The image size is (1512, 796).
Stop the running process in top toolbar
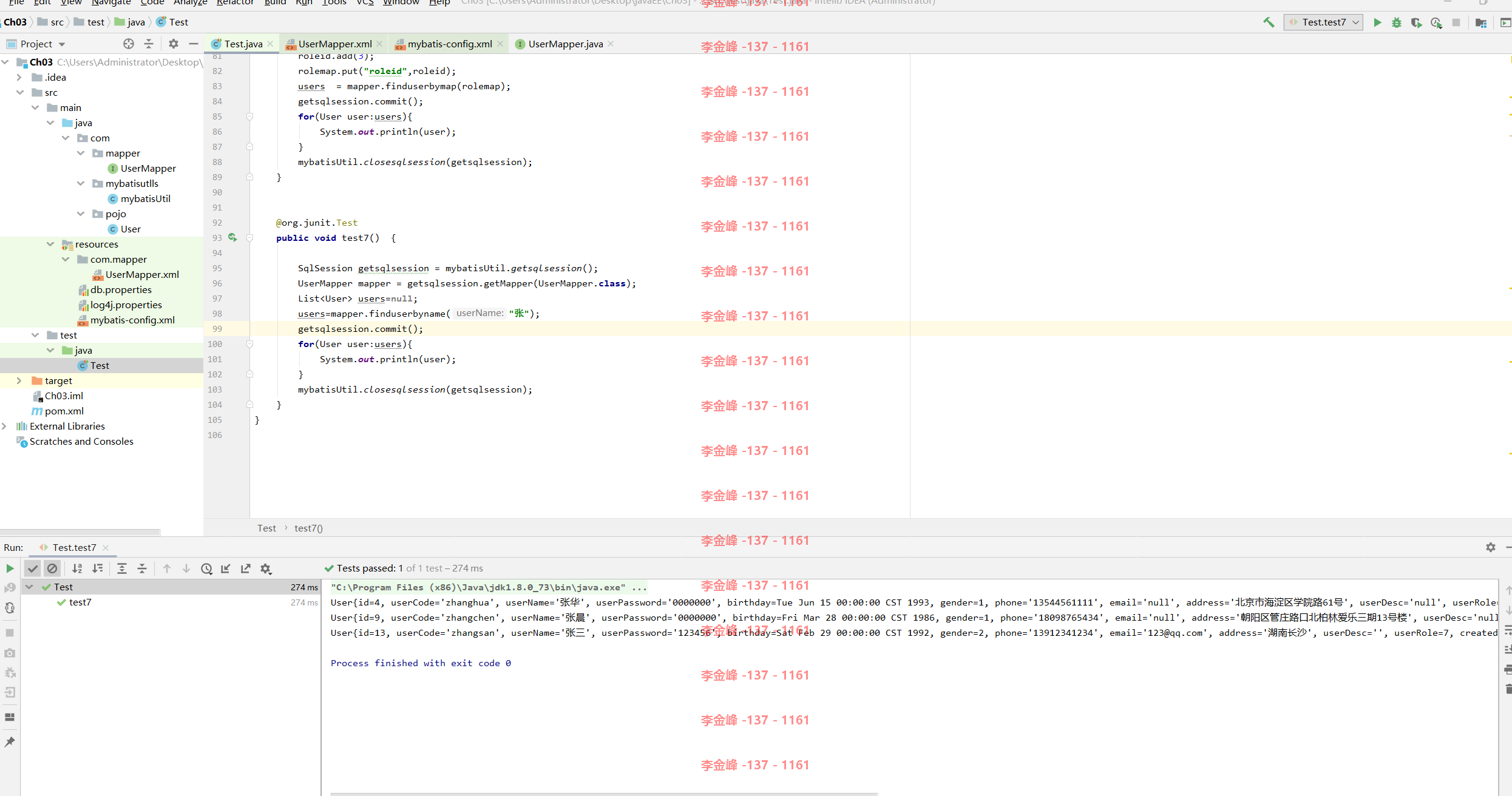tap(1456, 22)
